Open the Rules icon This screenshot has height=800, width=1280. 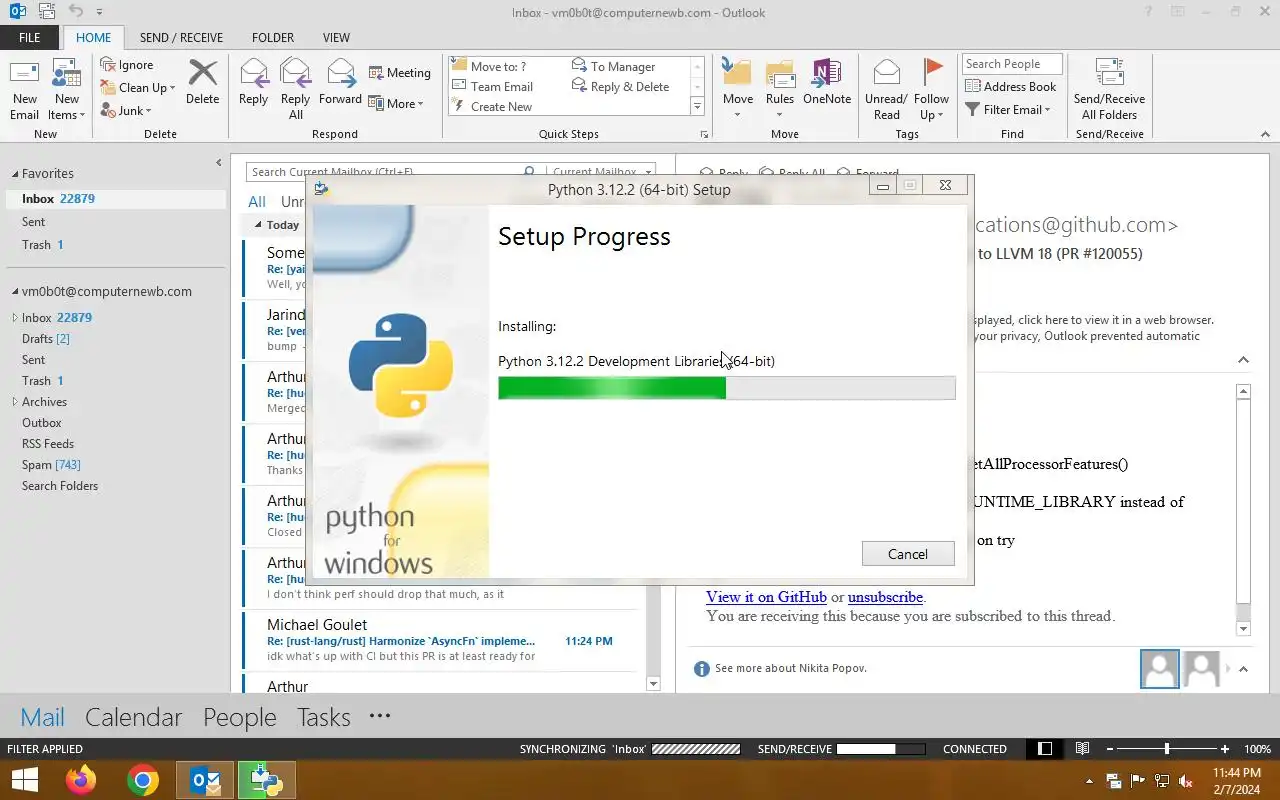coord(780,73)
